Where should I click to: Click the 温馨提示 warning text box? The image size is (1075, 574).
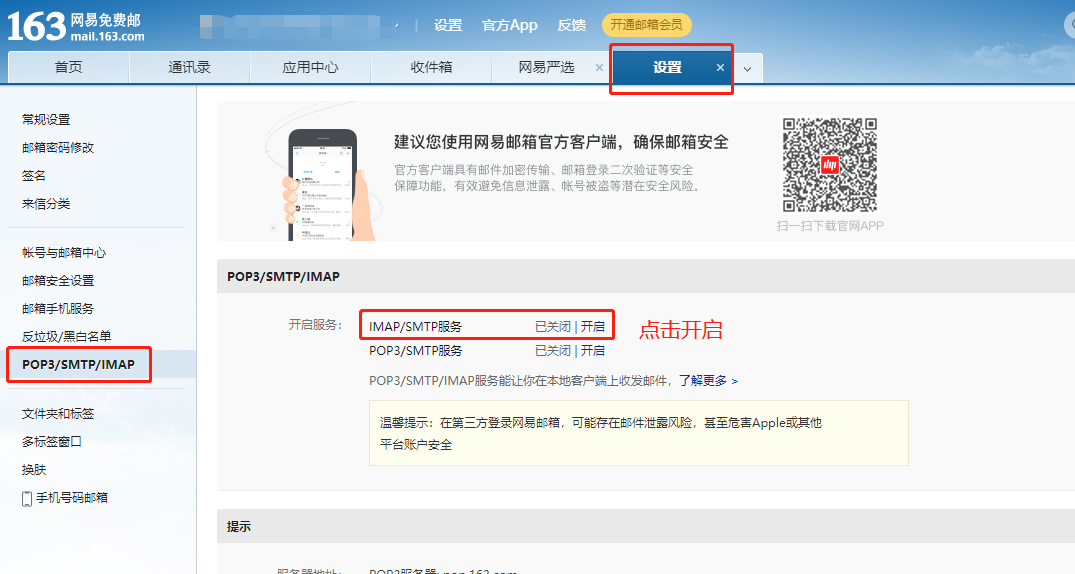click(x=638, y=433)
